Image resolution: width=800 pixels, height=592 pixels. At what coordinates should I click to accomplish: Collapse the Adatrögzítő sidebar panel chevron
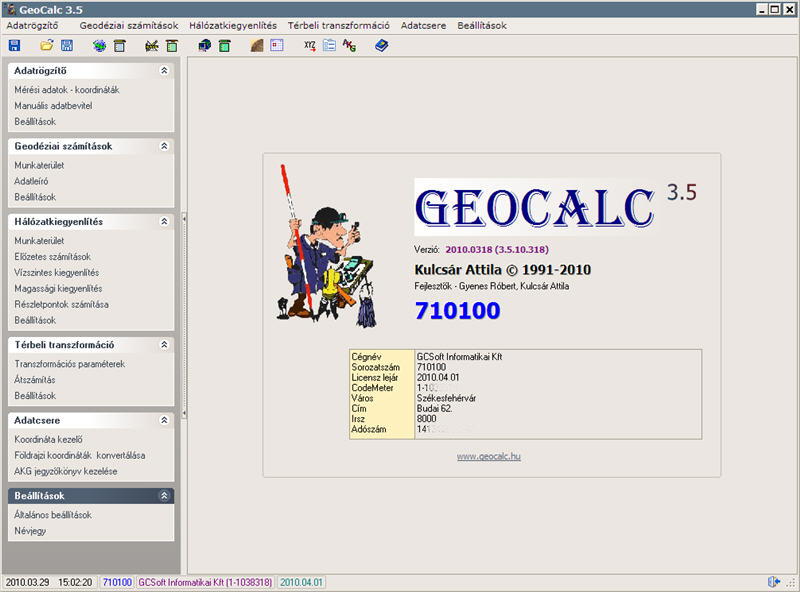164,70
